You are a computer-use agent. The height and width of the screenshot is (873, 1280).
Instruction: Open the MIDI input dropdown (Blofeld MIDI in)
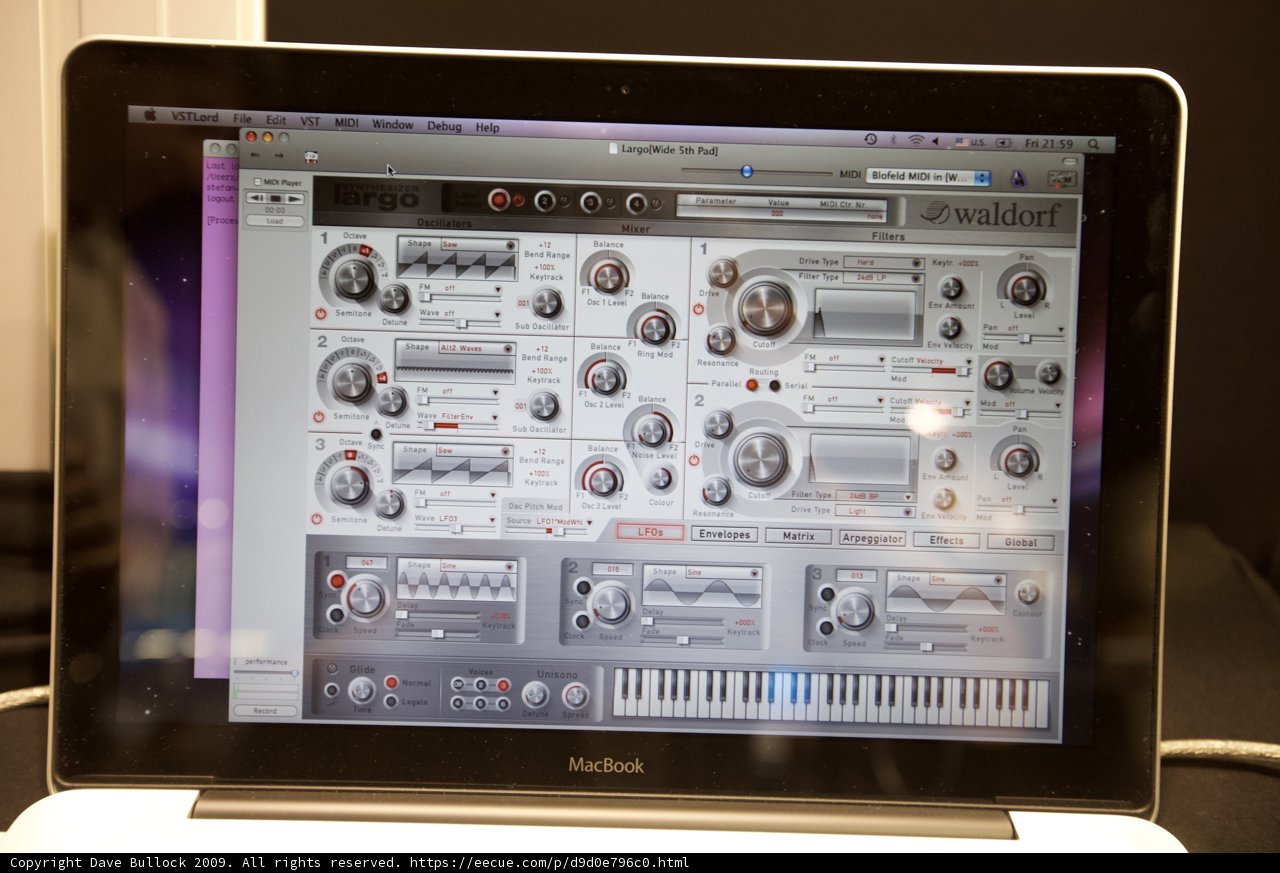(x=928, y=177)
